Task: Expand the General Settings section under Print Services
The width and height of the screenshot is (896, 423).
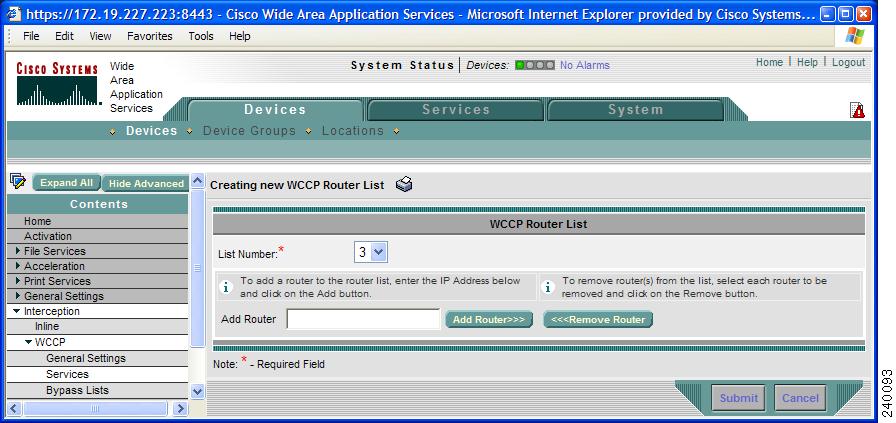Action: pyautogui.click(x=18, y=296)
